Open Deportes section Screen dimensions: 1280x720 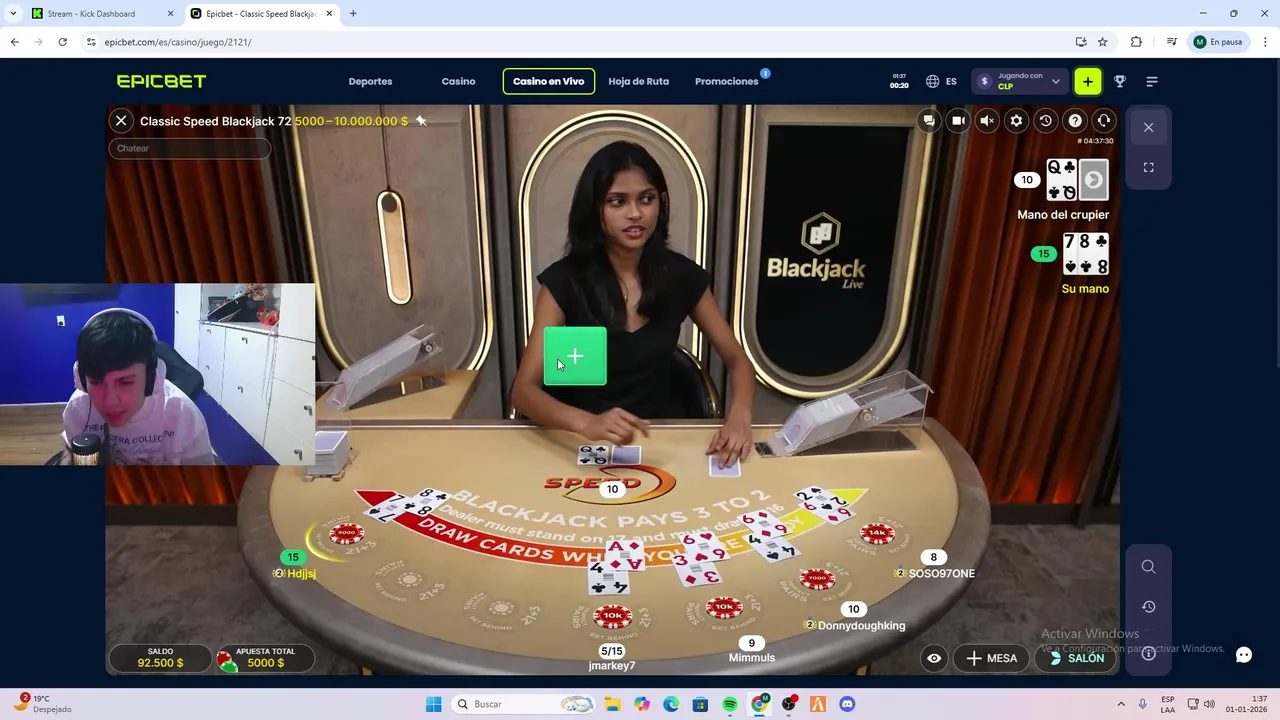370,81
